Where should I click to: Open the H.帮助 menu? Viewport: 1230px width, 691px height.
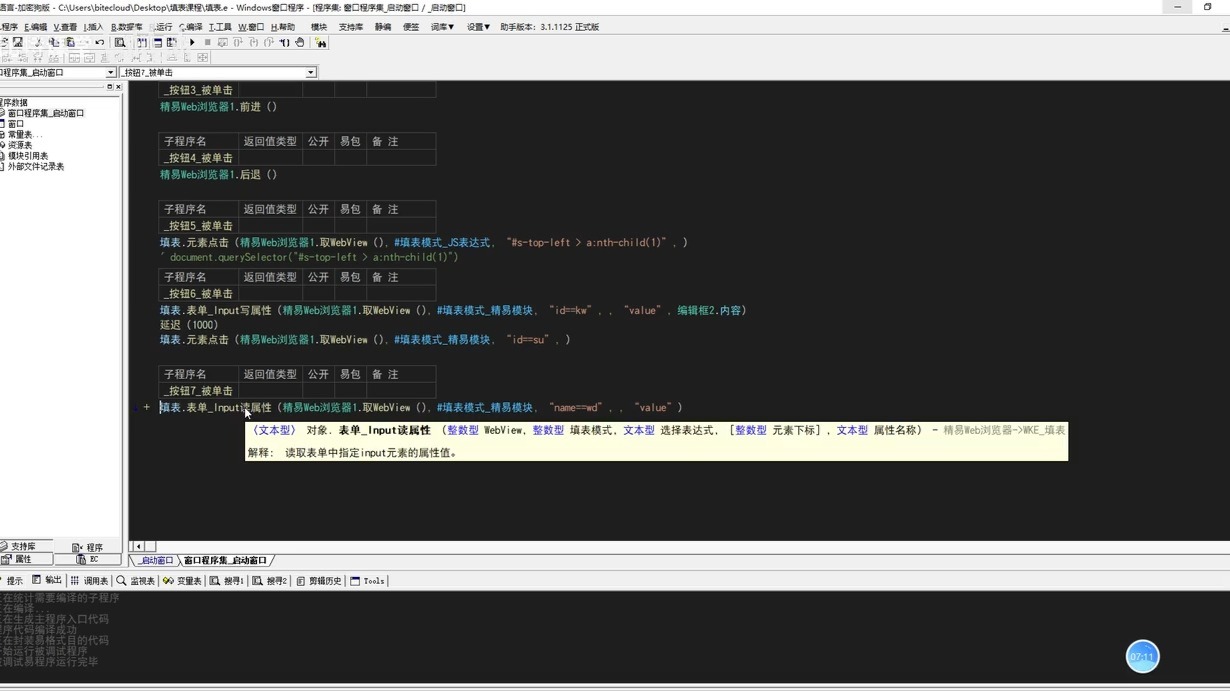(283, 27)
